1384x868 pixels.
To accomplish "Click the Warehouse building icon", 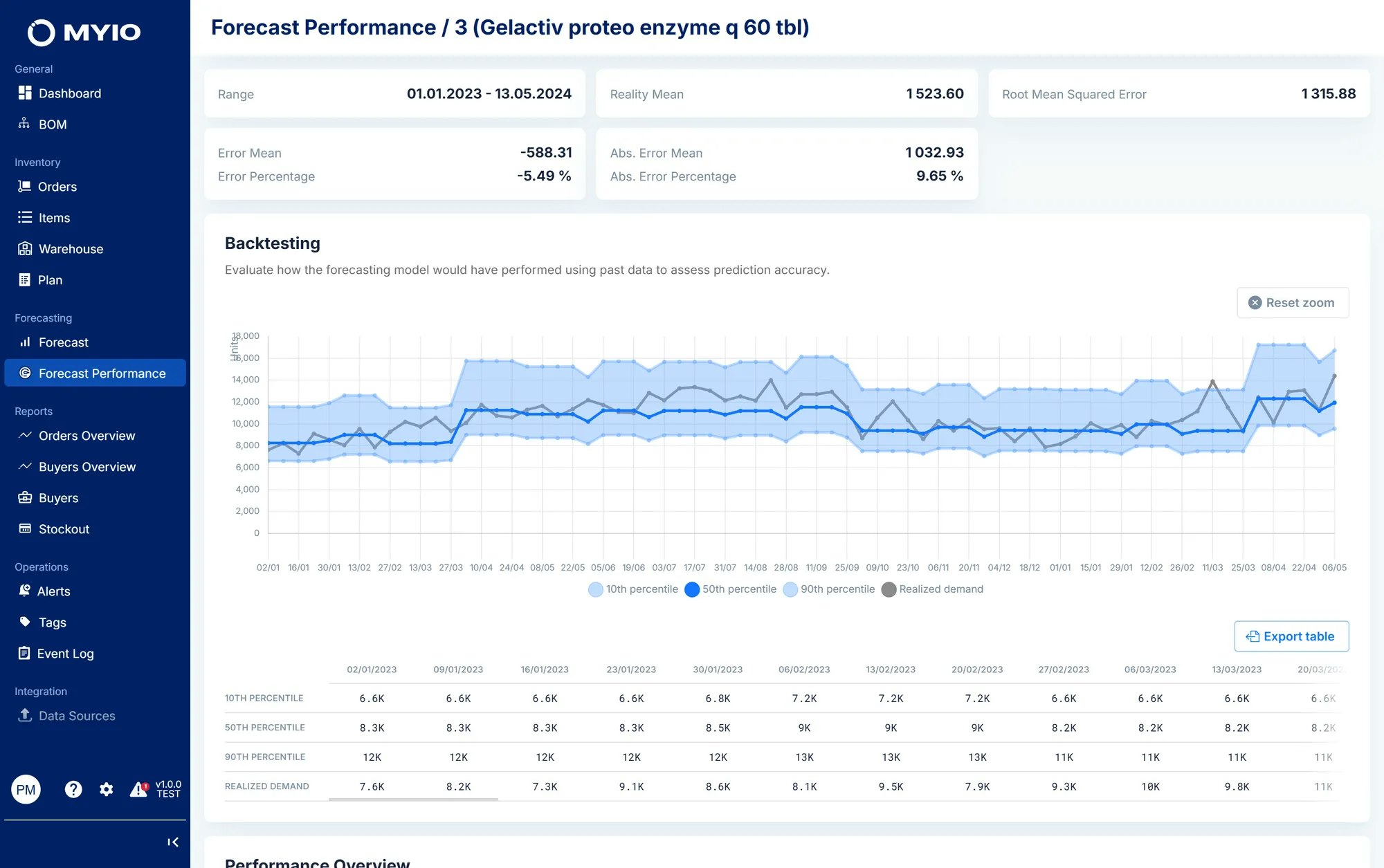I will 25,248.
